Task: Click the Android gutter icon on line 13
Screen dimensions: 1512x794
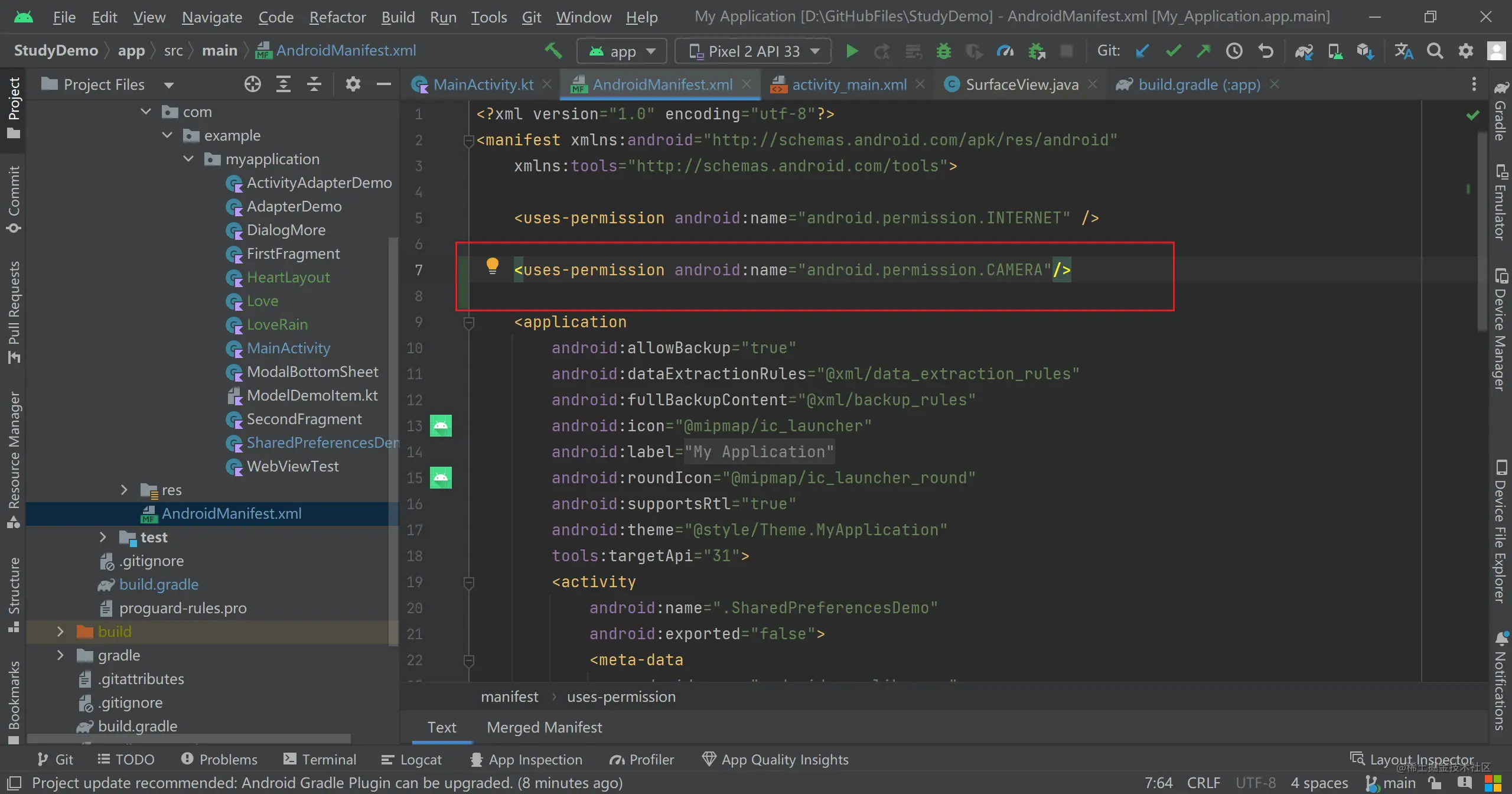Action: 441,425
